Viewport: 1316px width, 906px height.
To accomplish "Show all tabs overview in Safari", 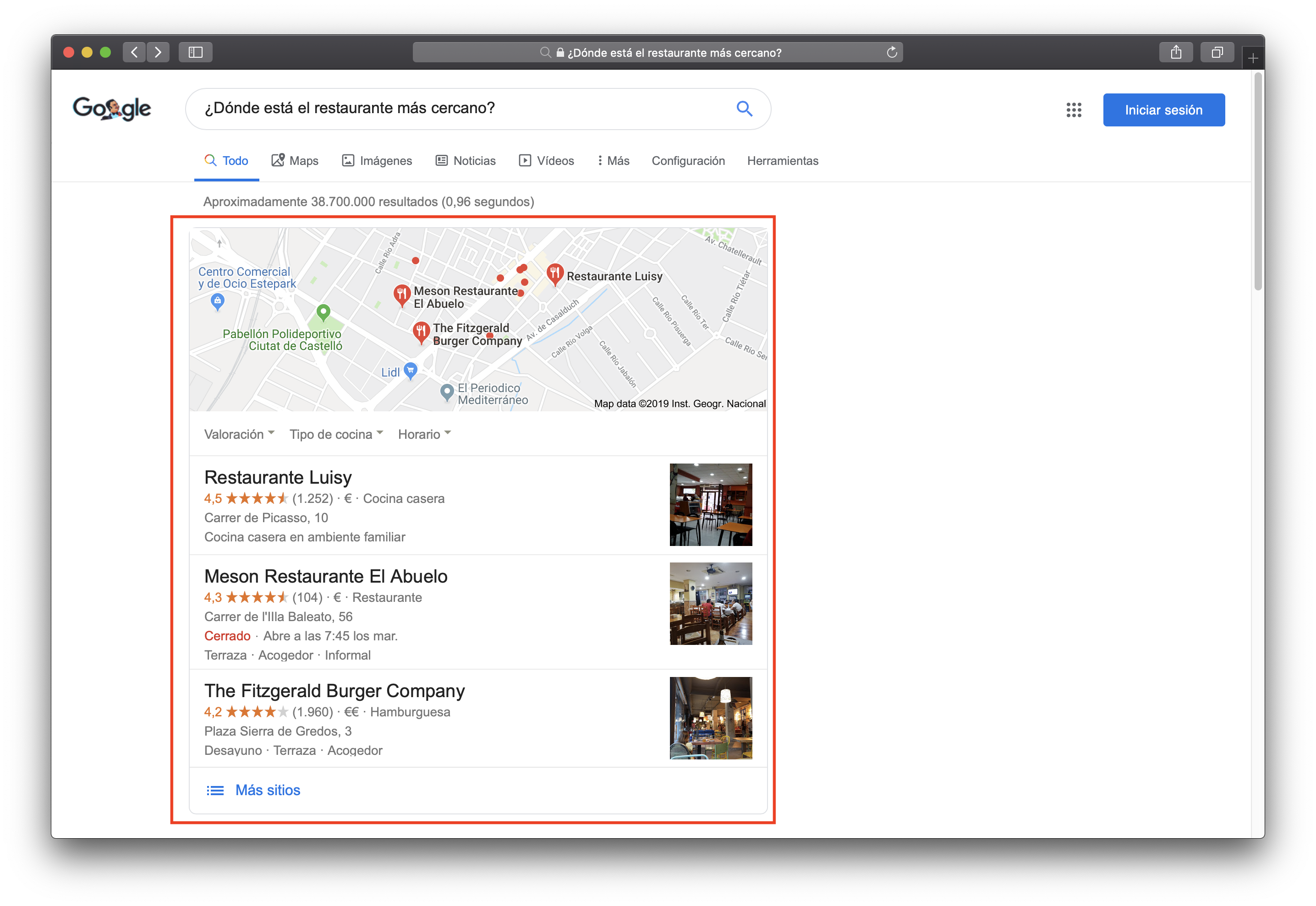I will point(1217,52).
